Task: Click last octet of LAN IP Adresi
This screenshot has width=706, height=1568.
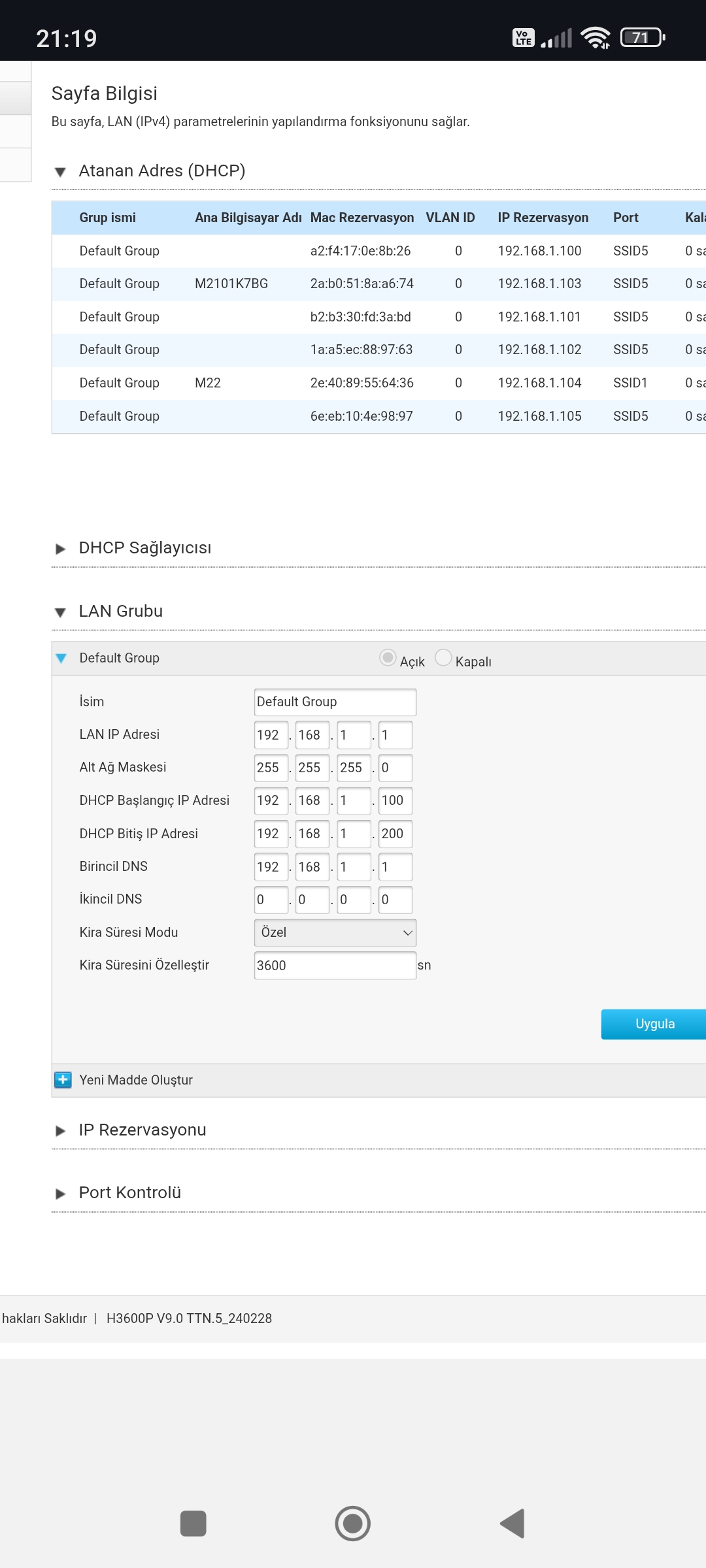Action: pos(395,735)
